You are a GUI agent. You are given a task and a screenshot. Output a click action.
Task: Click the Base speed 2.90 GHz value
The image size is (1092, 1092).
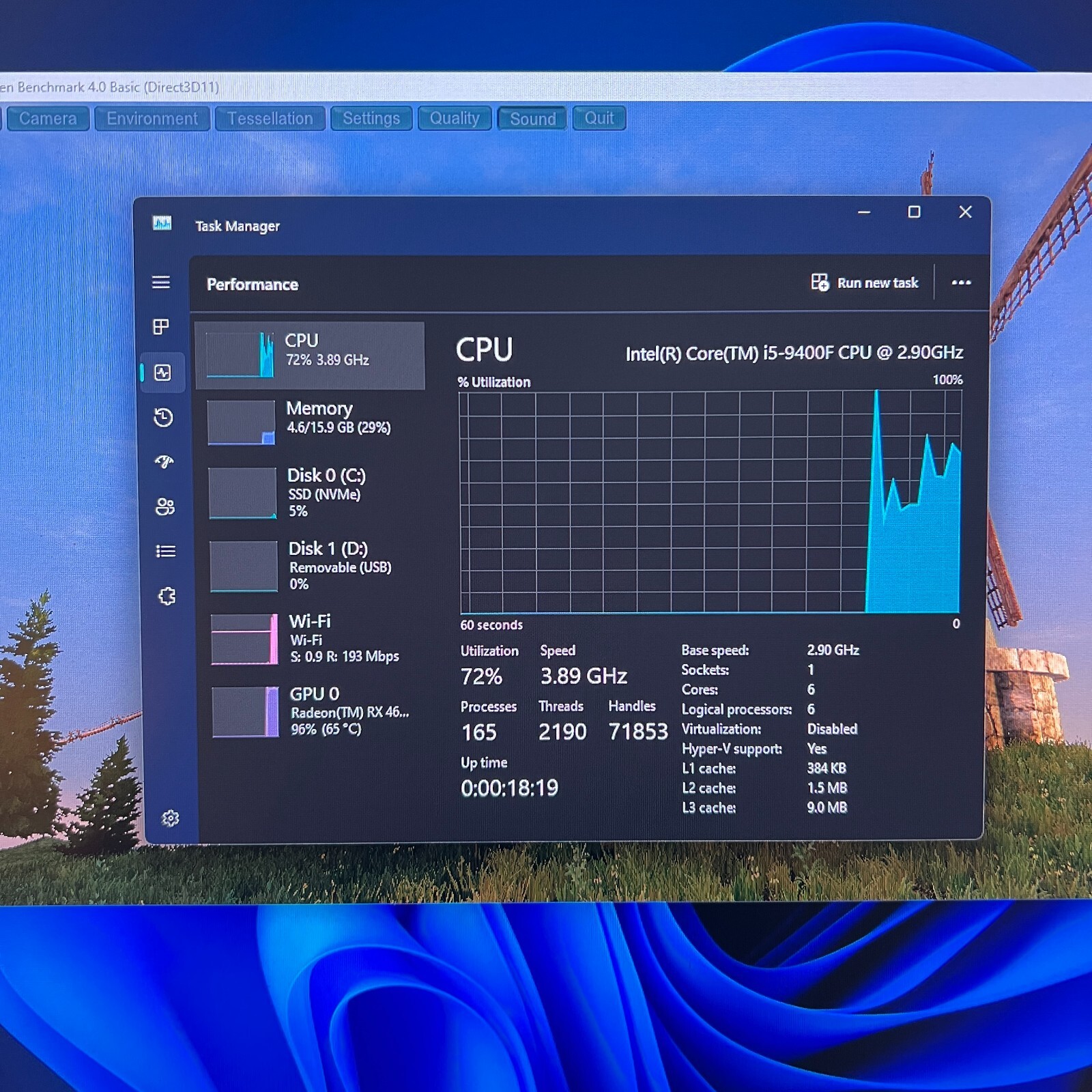pos(833,650)
